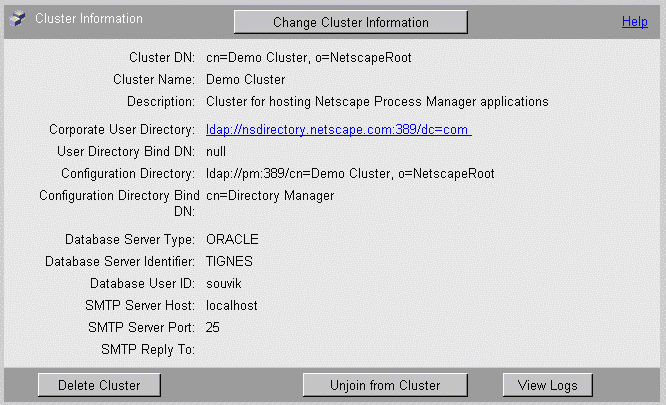Screen dimensions: 666x405
Task: Select the "null" bind DN value
Action: click(x=216, y=152)
